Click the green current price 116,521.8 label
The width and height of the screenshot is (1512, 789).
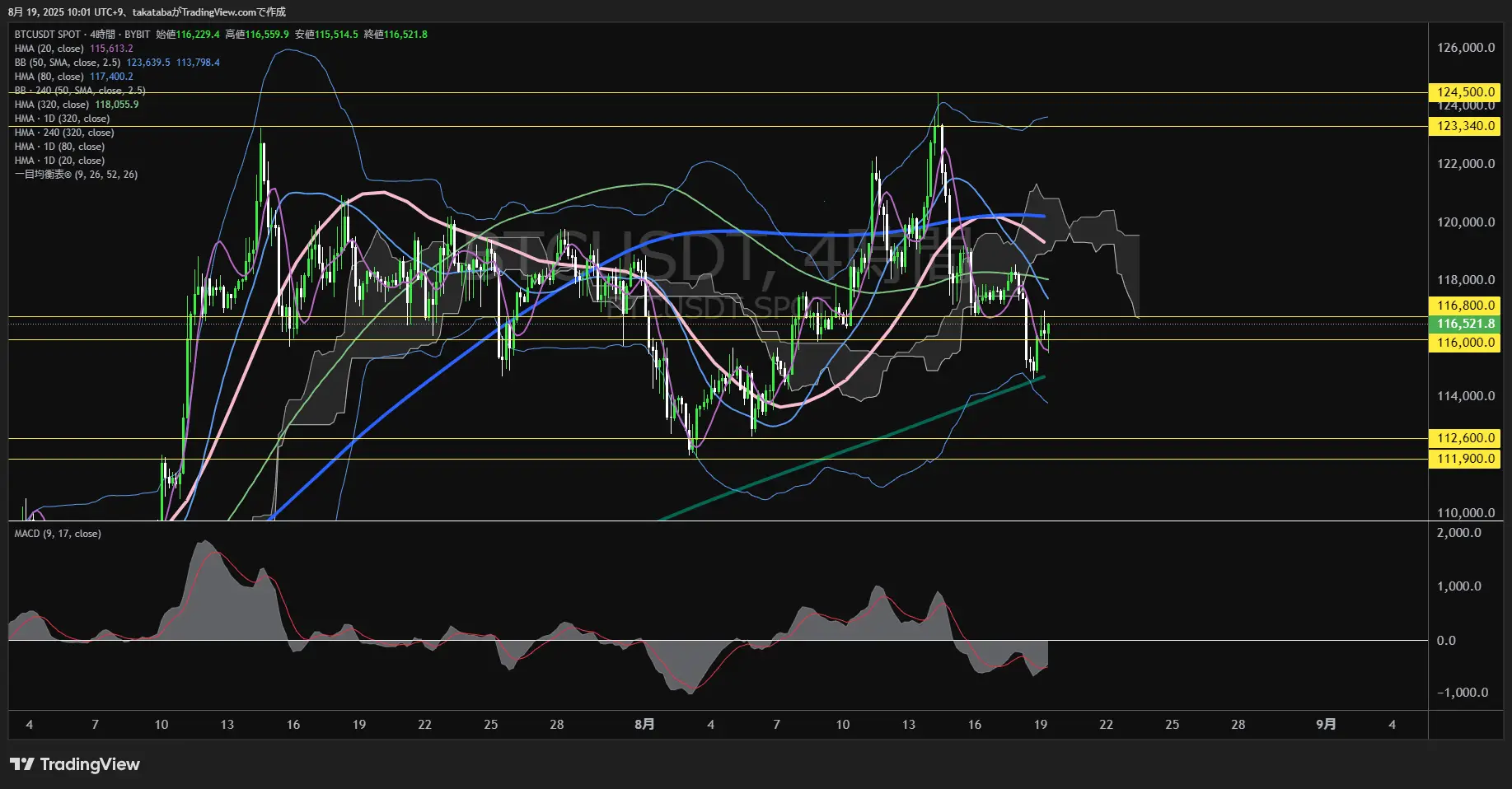pyautogui.click(x=1464, y=324)
